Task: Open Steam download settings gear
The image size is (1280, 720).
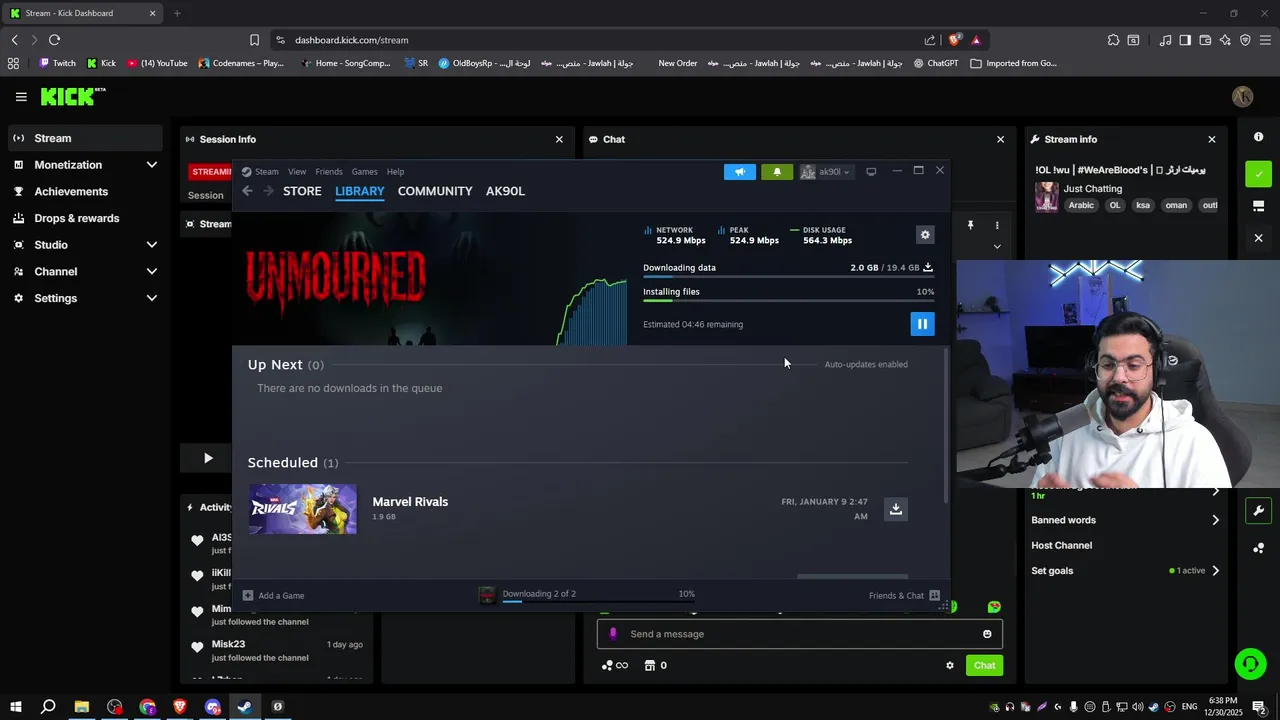Action: tap(925, 235)
